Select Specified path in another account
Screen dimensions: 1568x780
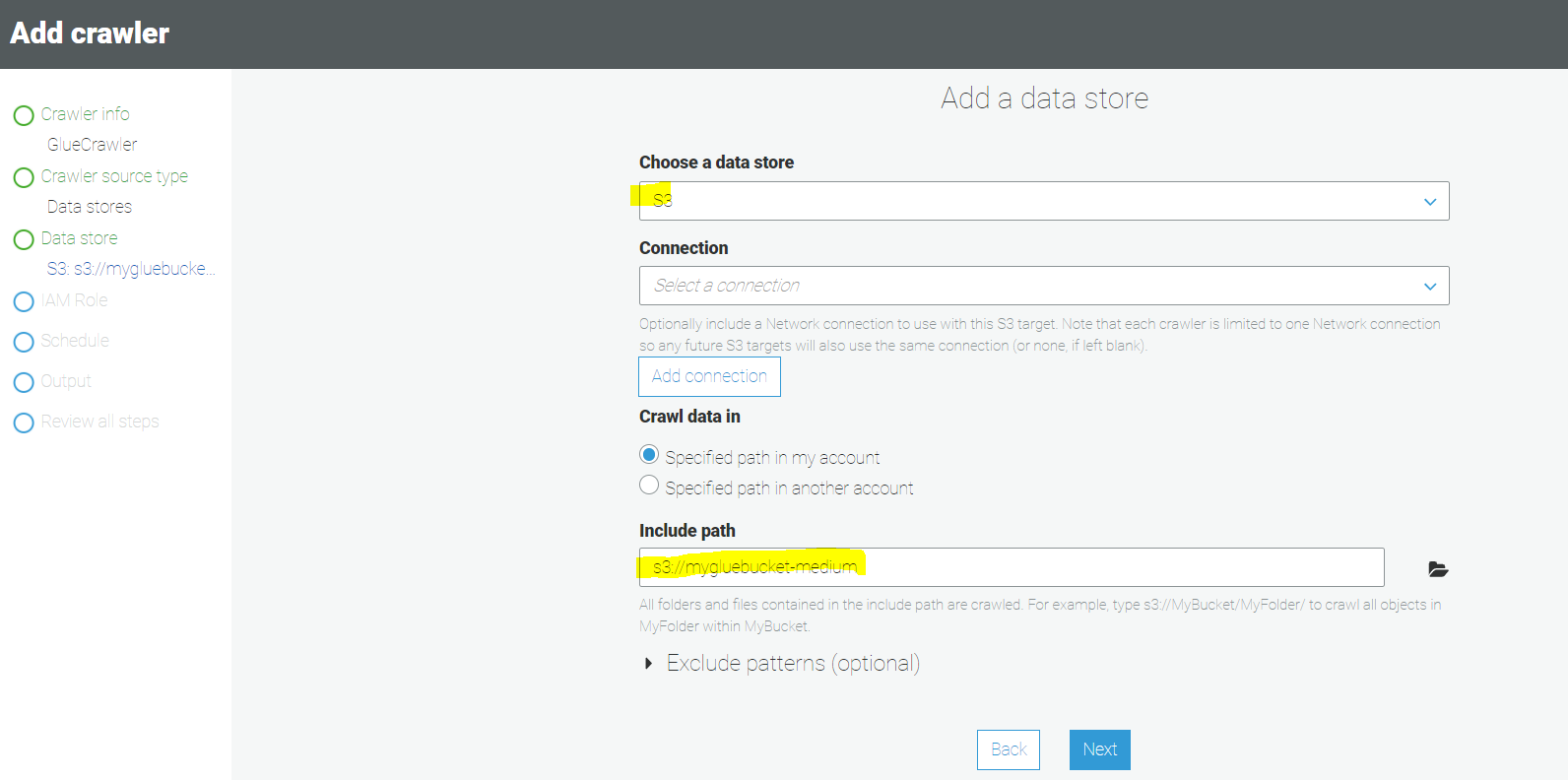(649, 486)
